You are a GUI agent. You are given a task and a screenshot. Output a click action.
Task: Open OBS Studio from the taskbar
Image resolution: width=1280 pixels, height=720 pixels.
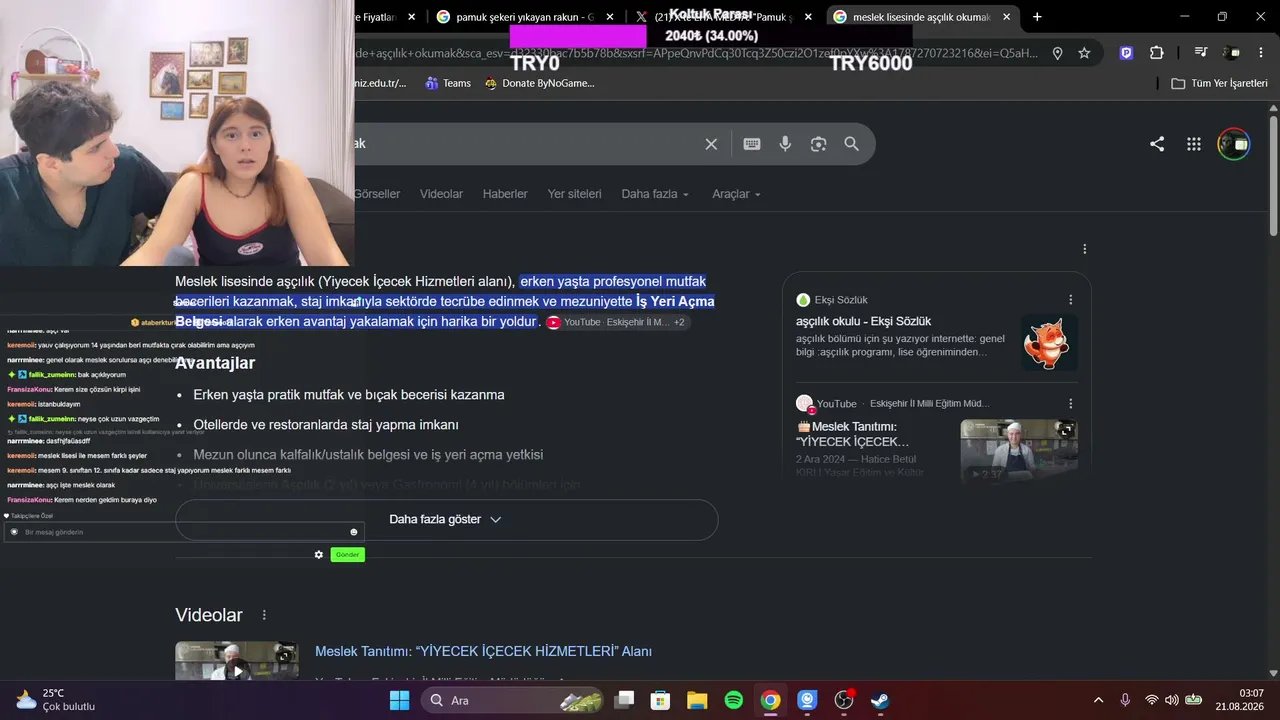pos(844,700)
